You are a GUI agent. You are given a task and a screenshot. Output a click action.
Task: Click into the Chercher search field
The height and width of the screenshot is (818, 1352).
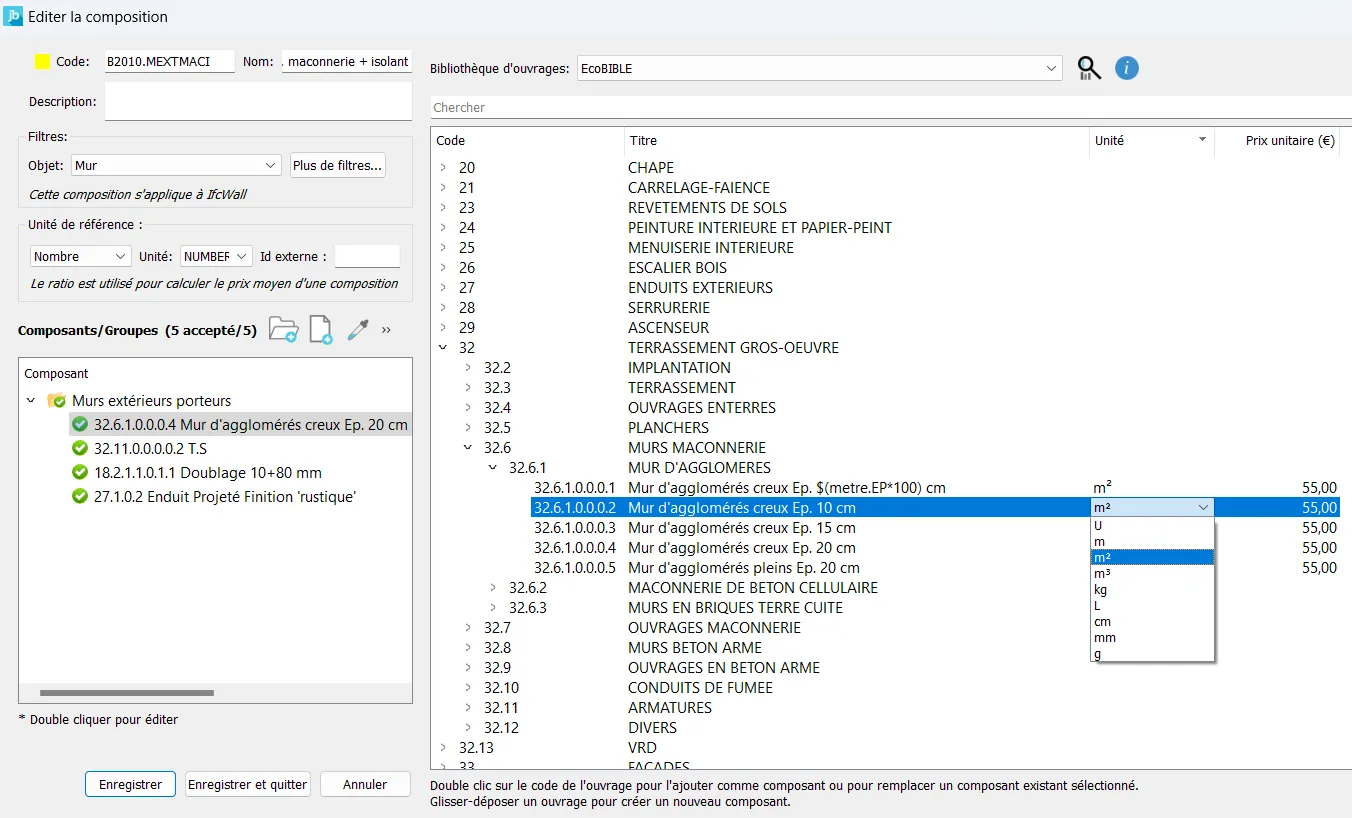point(890,107)
